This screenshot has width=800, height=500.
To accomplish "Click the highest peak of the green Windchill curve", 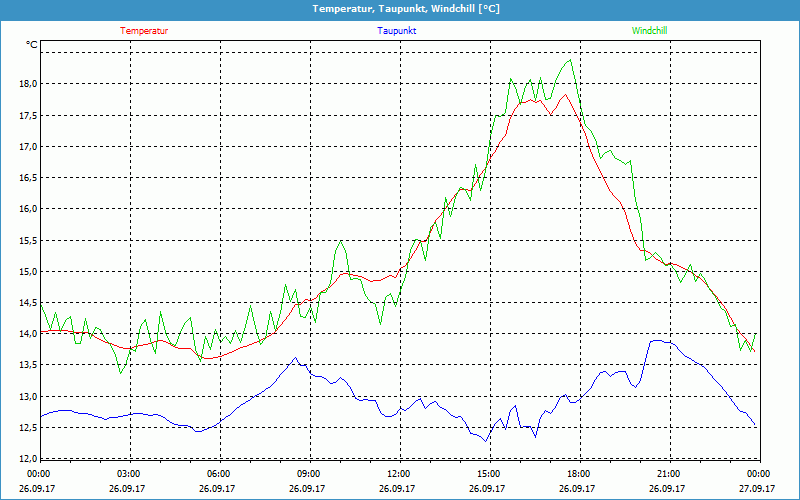I will pos(571,60).
